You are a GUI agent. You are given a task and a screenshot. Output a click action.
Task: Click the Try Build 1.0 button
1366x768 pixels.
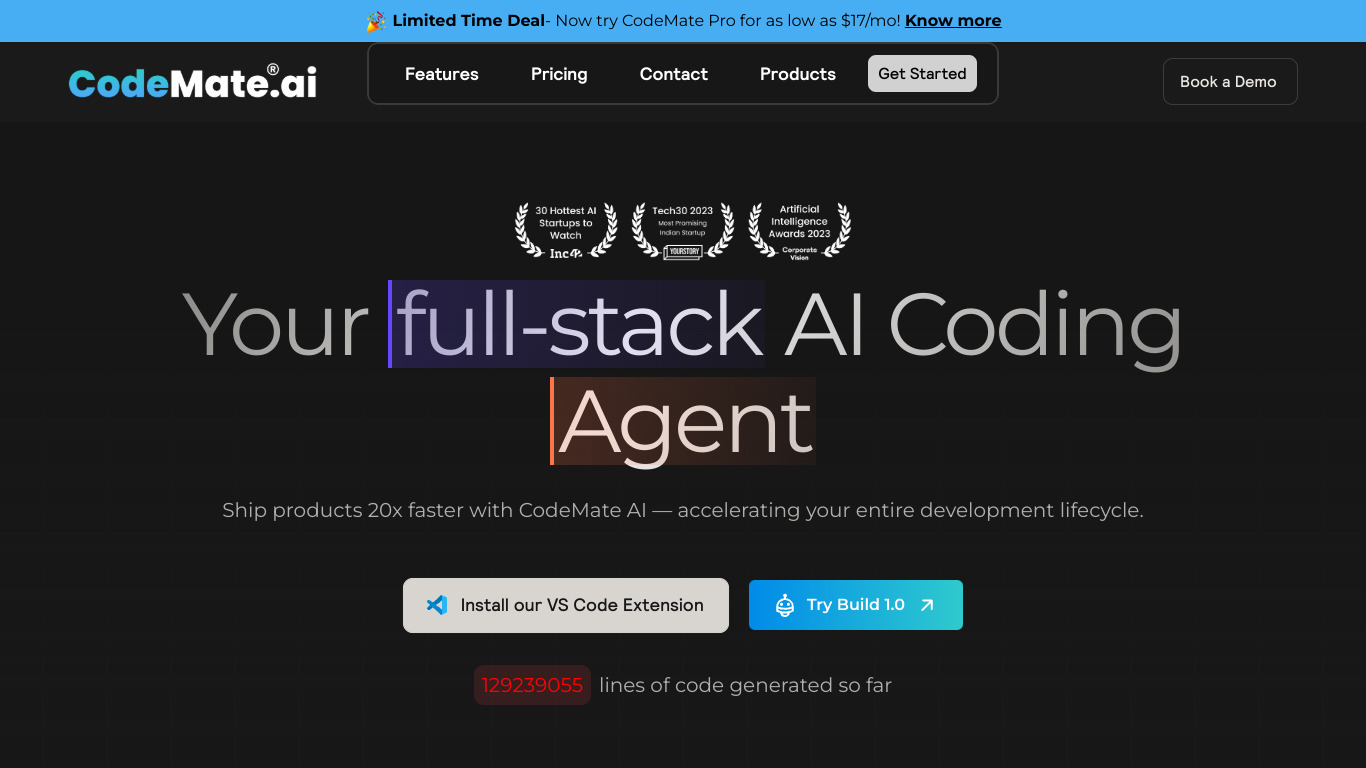pyautogui.click(x=856, y=605)
